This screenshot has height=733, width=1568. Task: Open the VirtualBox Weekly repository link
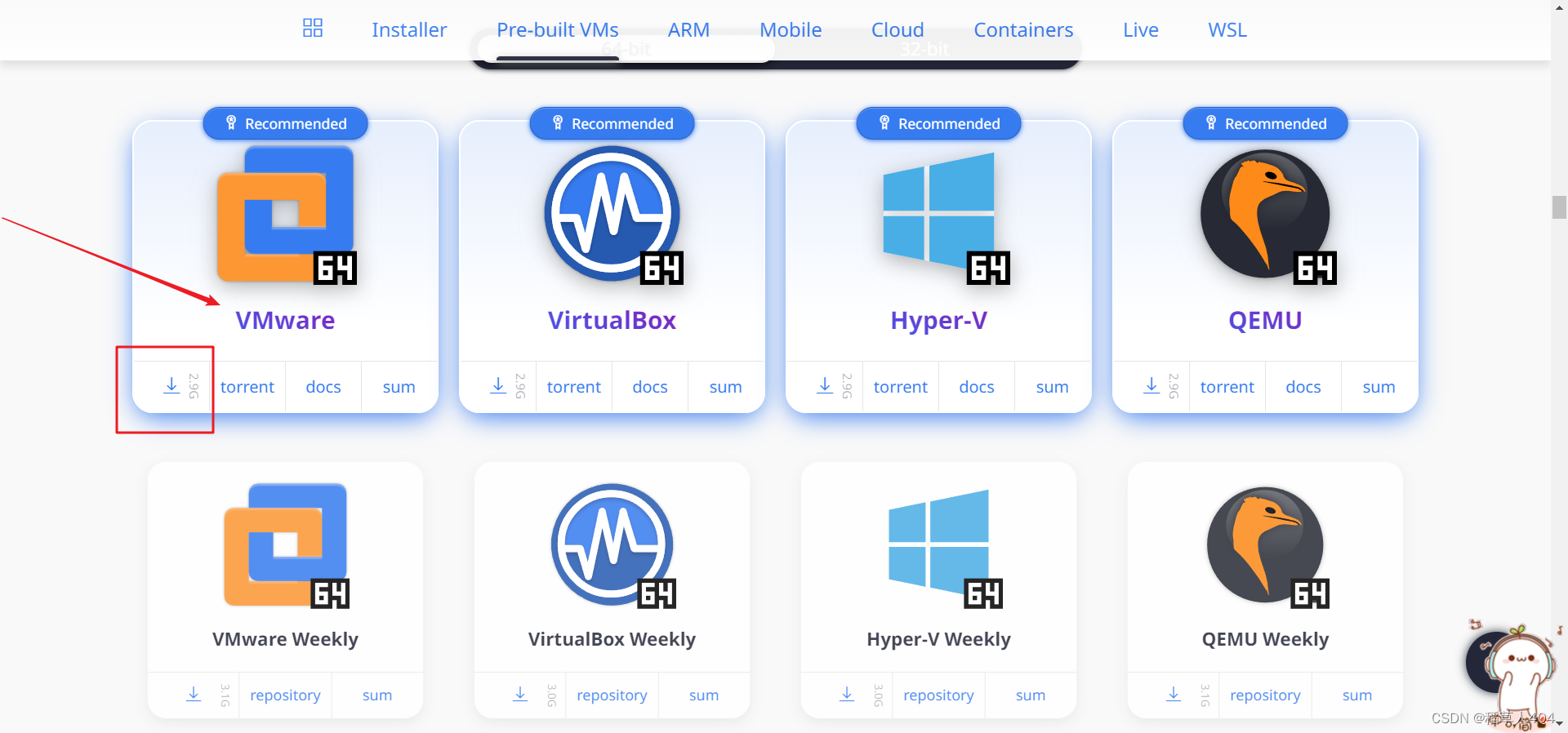612,695
